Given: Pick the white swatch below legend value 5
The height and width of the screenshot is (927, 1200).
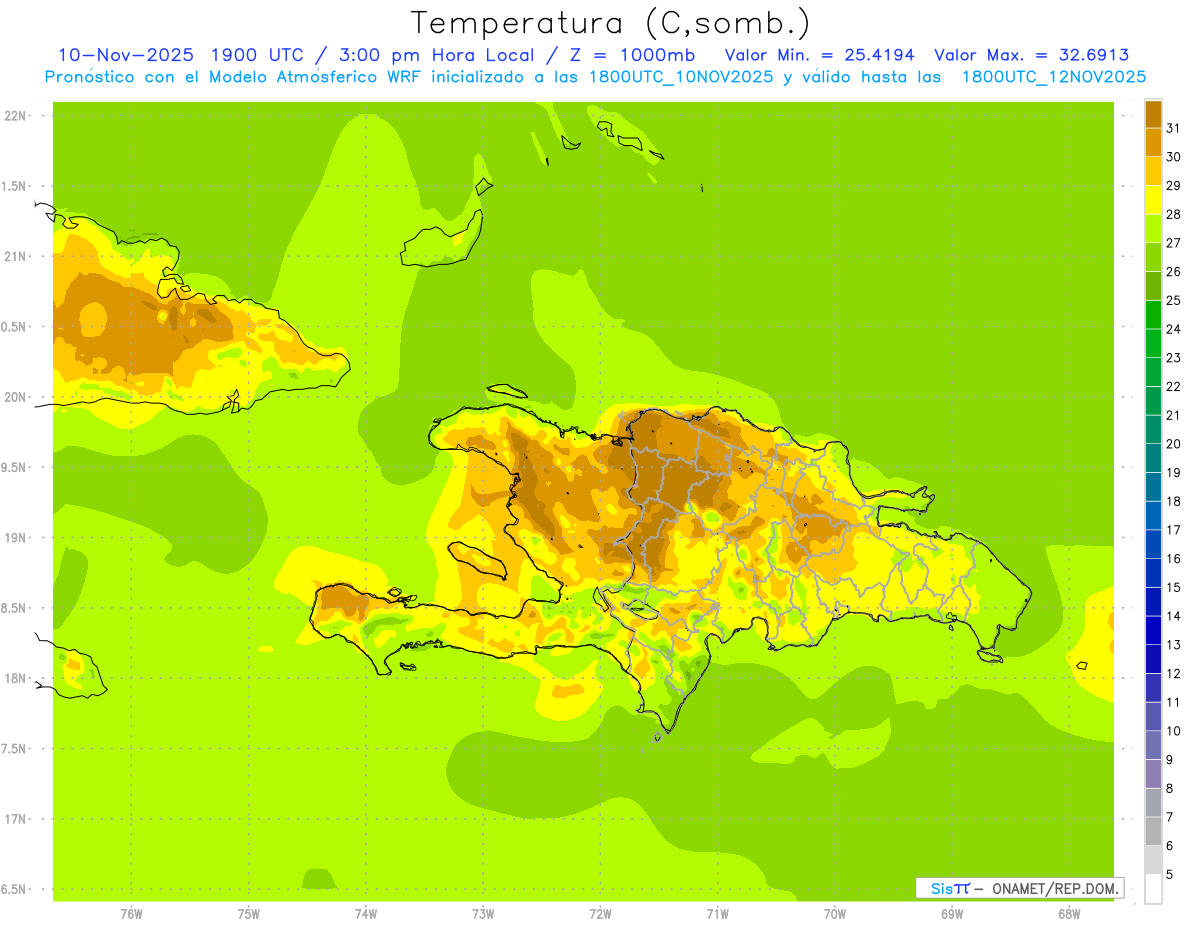Looking at the screenshot, I should [1153, 888].
